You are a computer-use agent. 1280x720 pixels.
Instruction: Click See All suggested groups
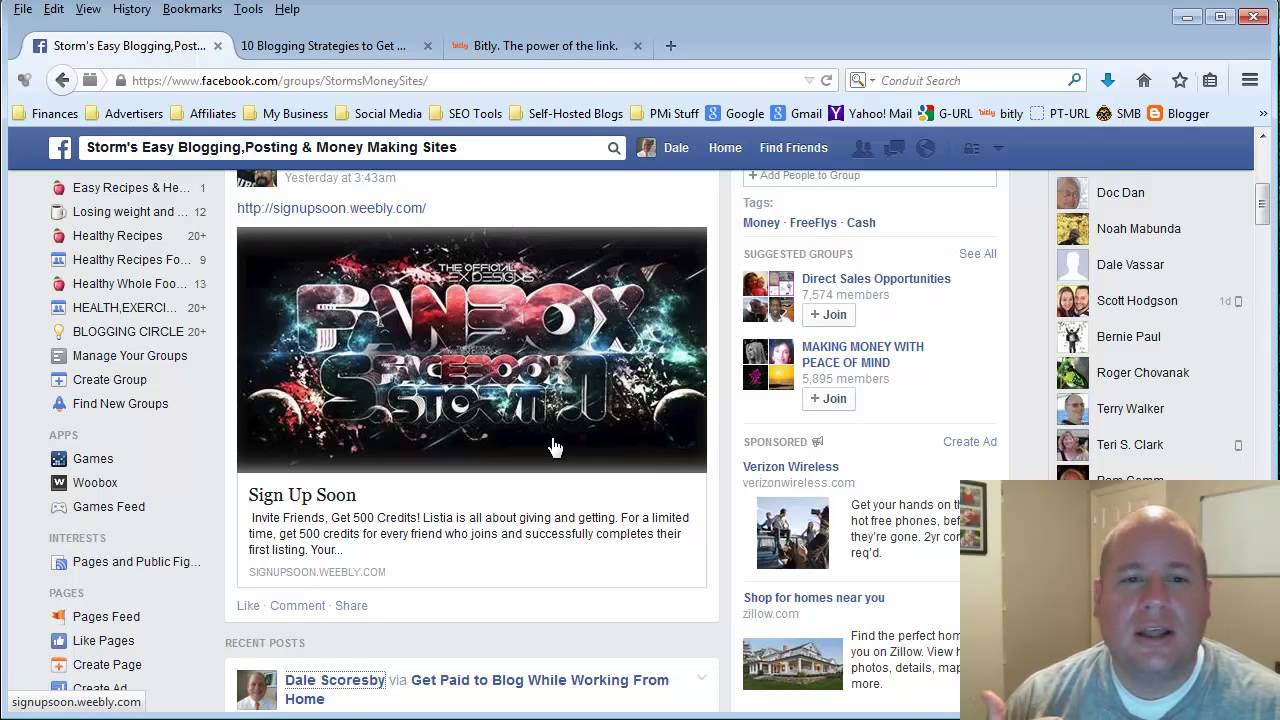[978, 254]
